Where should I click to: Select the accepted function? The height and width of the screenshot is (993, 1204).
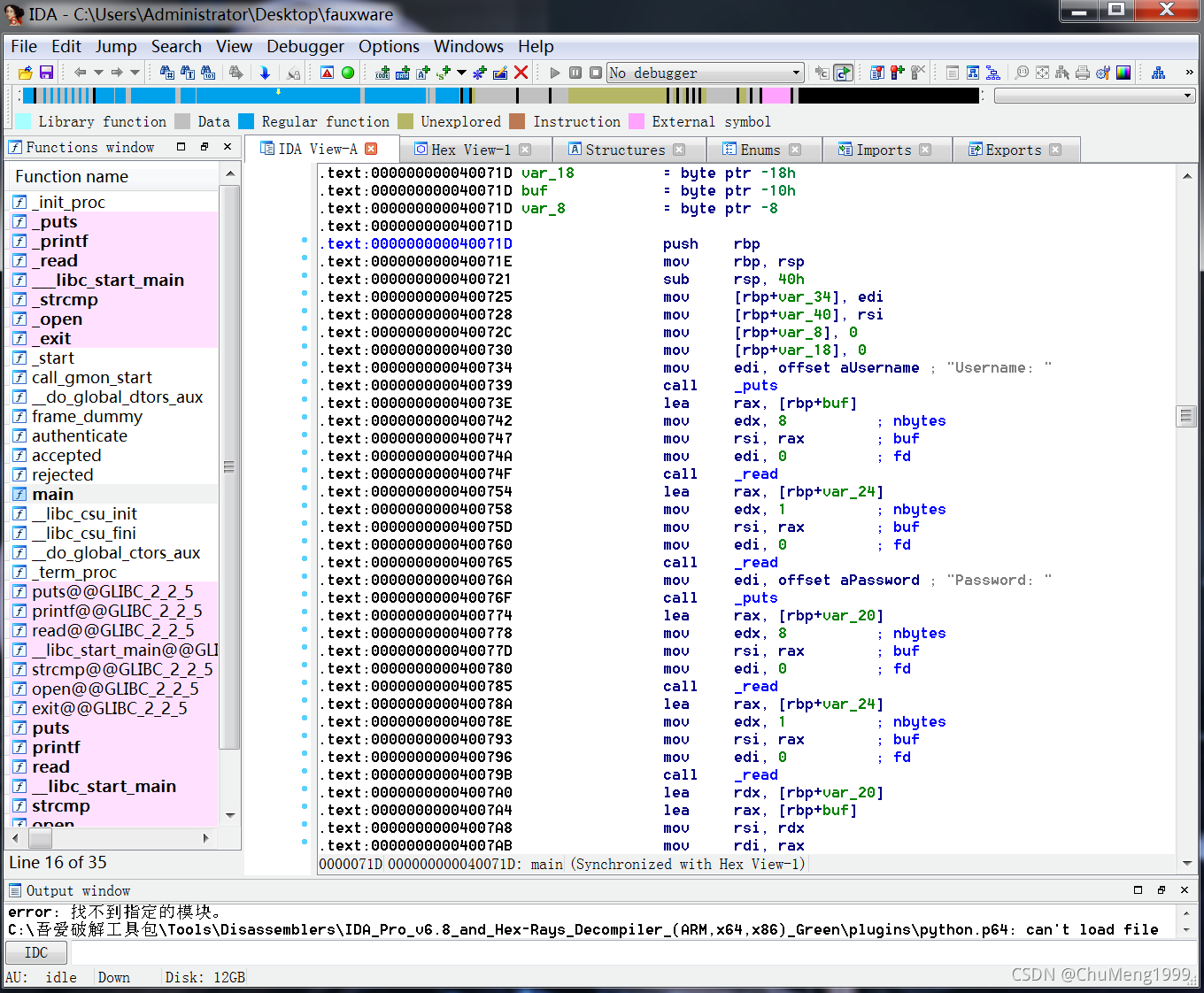(x=66, y=455)
